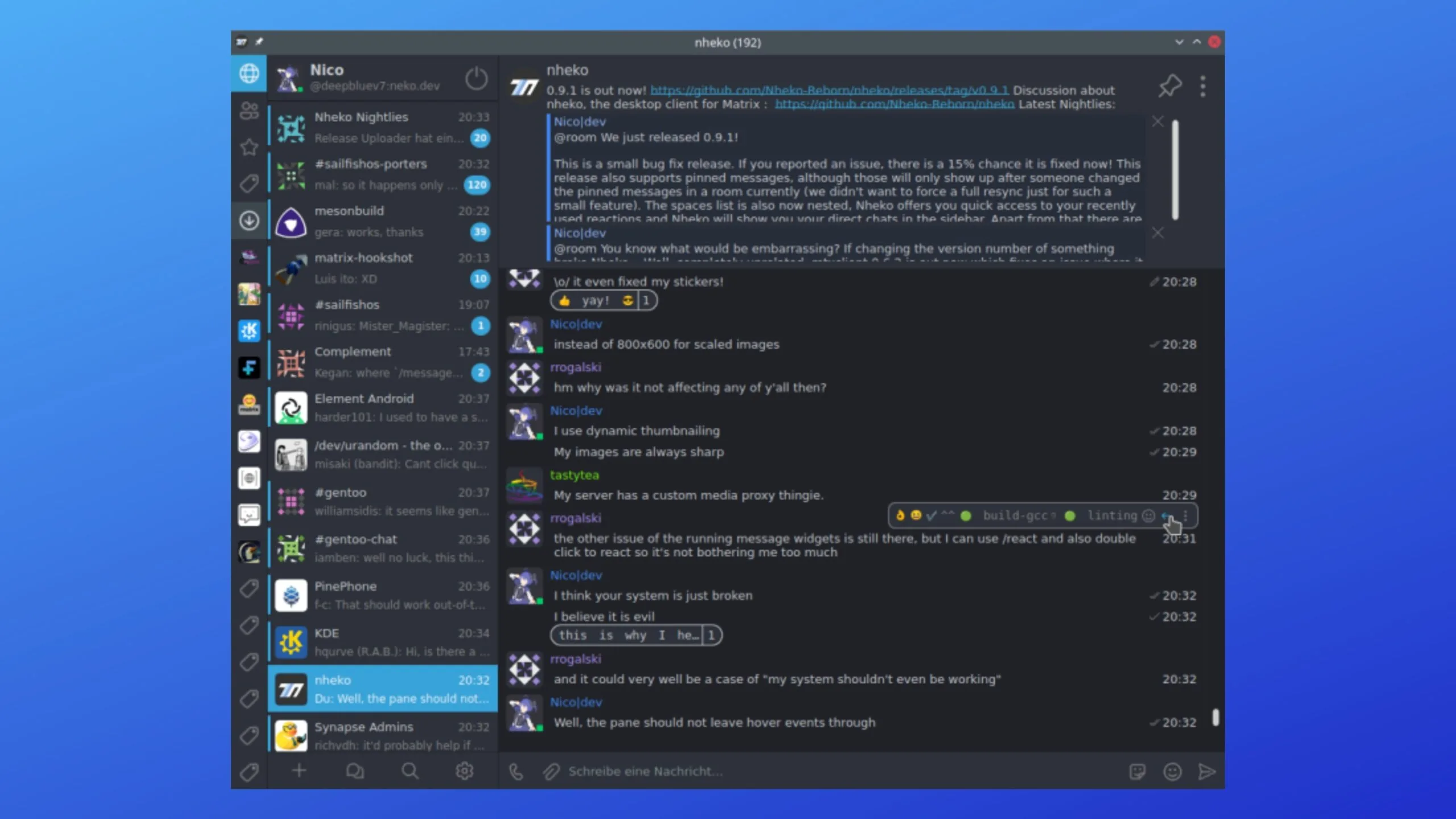Select the mesonbuild room

pos(383,221)
